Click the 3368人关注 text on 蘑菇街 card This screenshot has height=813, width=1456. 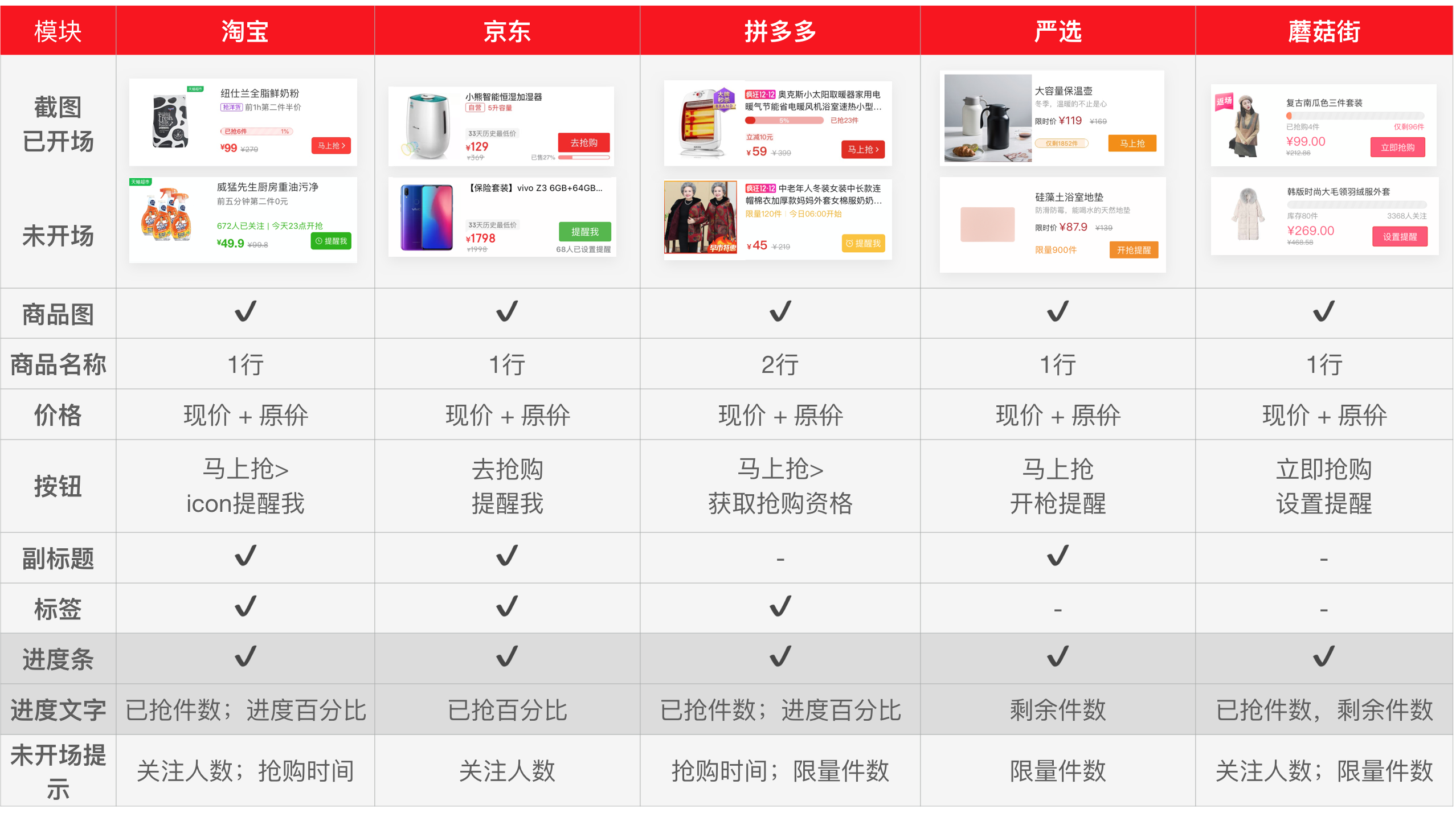pyautogui.click(x=1406, y=216)
